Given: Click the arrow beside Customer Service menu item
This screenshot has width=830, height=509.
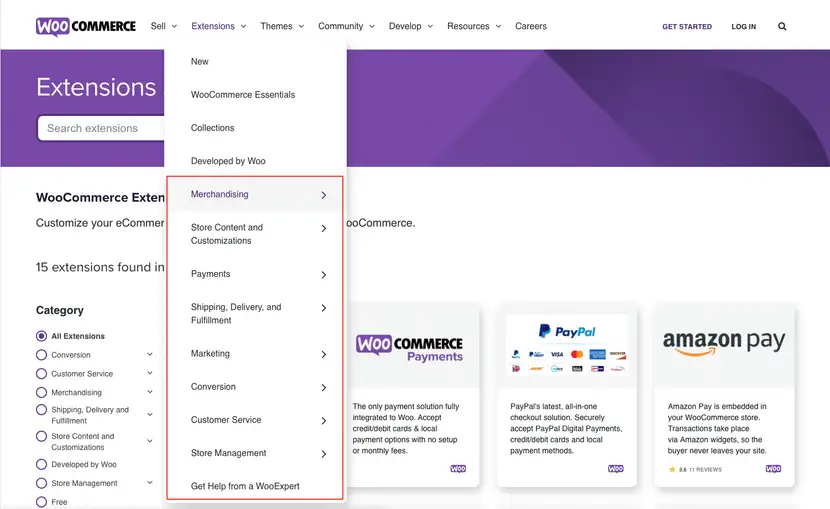Looking at the screenshot, I should point(323,421).
